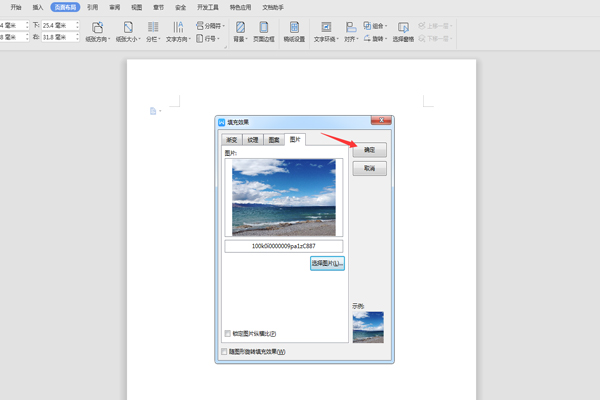
Task: Toggle 随图形旋转填充效果 checkbox
Action: 223,352
